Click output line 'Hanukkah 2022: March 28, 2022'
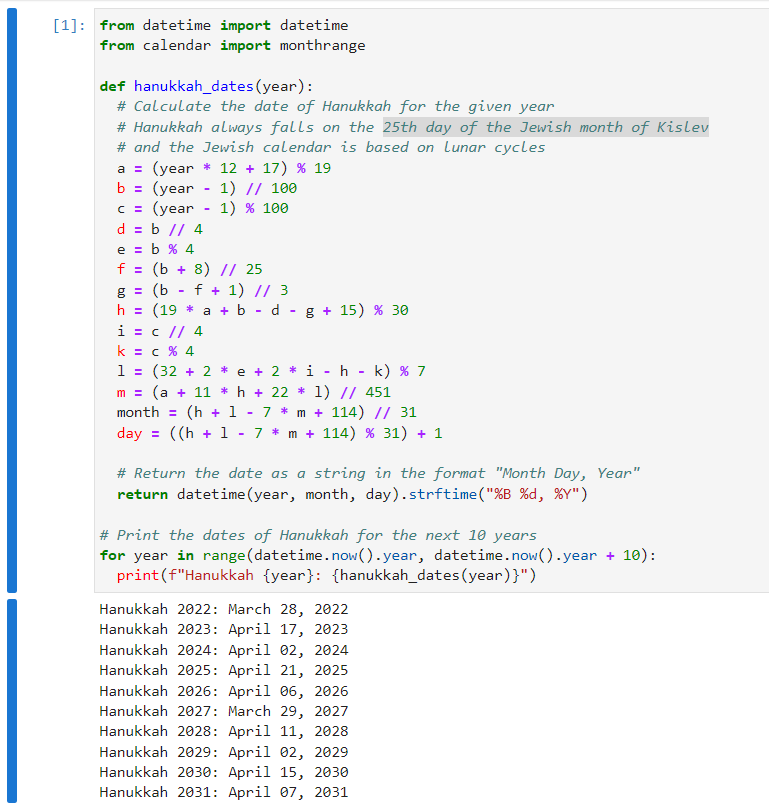 tap(224, 609)
